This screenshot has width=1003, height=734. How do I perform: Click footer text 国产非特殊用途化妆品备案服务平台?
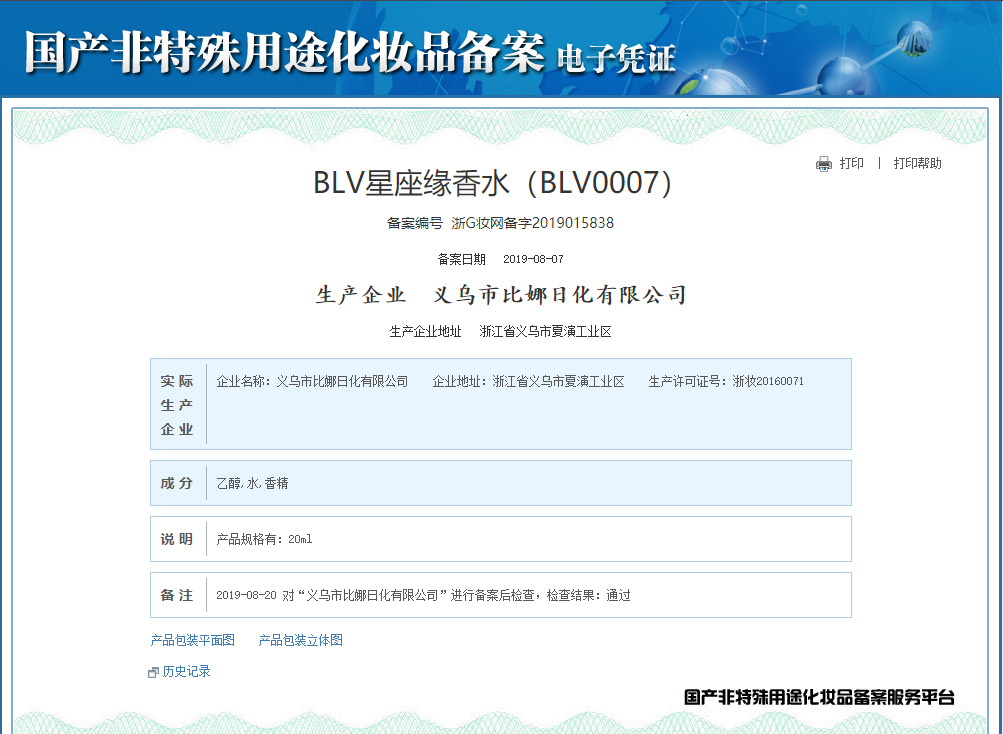[819, 697]
